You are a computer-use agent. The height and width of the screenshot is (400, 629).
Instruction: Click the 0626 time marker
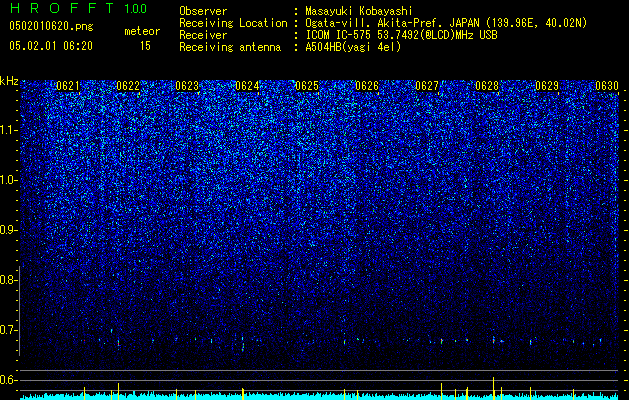pyautogui.click(x=367, y=86)
